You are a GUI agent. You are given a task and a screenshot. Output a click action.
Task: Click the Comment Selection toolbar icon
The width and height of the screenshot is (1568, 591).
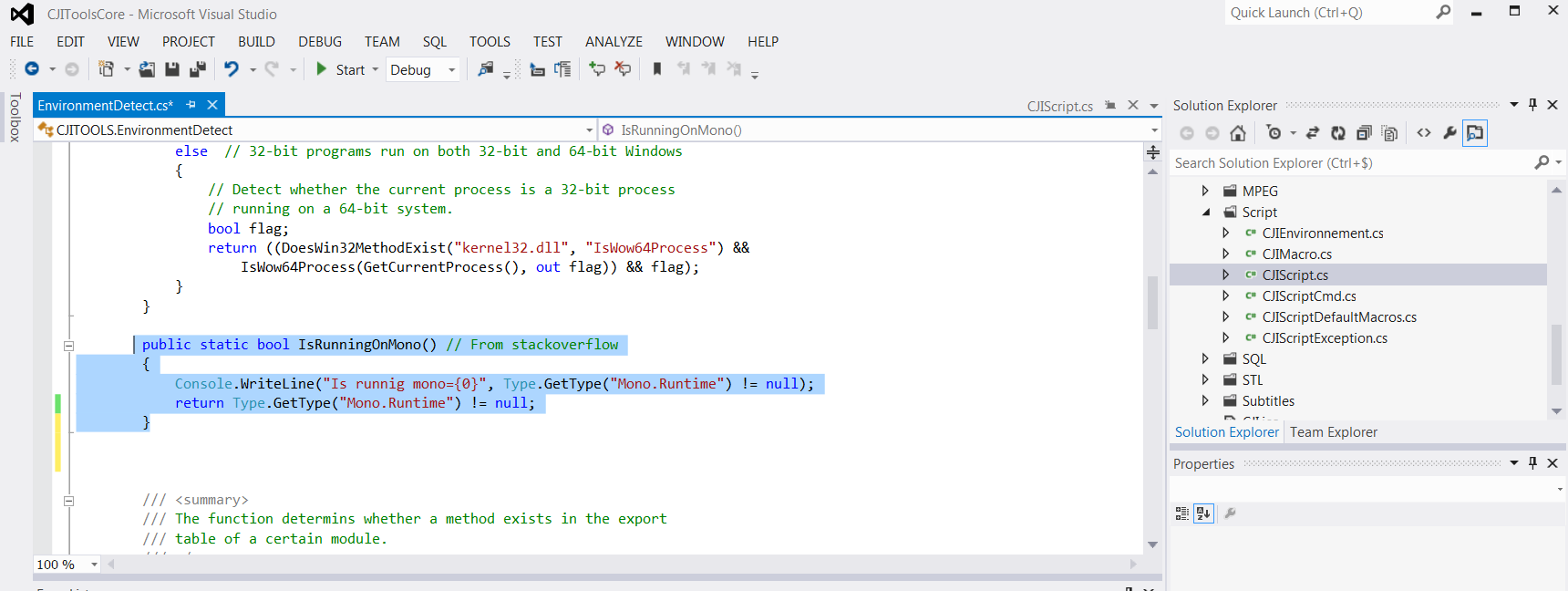pyautogui.click(x=597, y=69)
